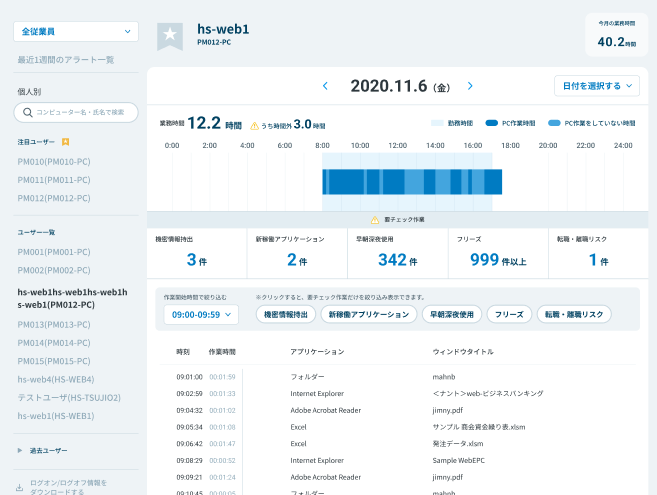657x495 pixels.
Task: Go to previous day with left chevron
Action: [x=325, y=86]
